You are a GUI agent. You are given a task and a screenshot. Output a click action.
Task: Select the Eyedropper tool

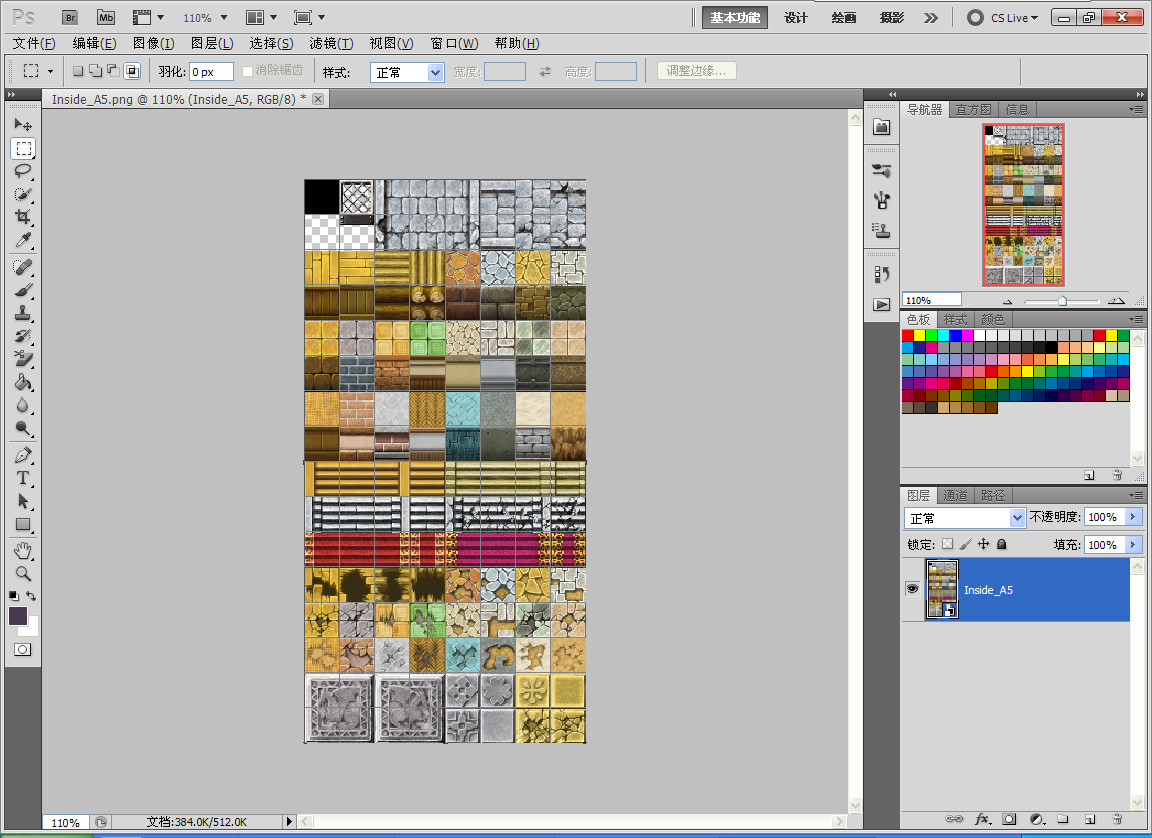23,240
